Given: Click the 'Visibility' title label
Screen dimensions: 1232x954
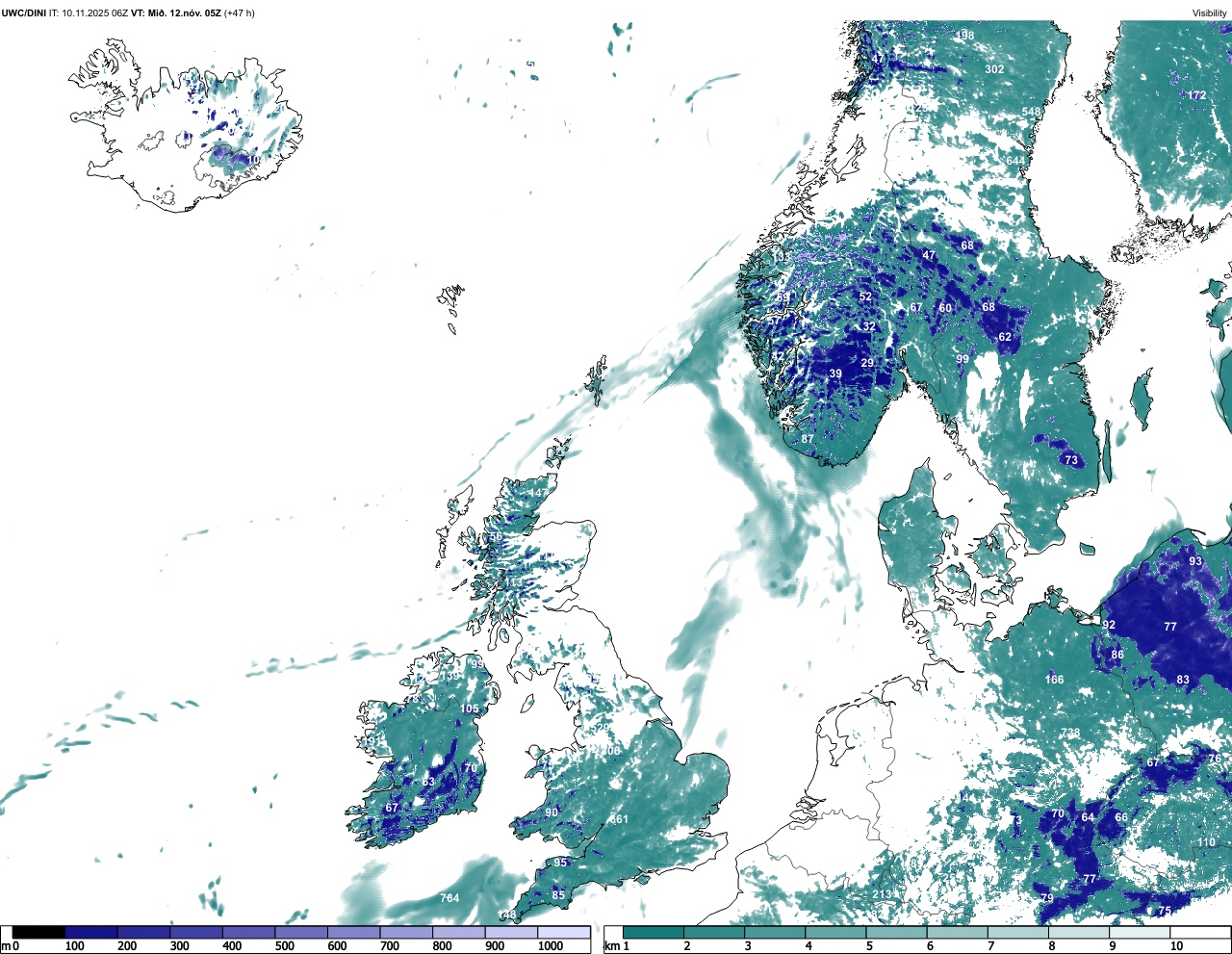Looking at the screenshot, I should (1210, 13).
